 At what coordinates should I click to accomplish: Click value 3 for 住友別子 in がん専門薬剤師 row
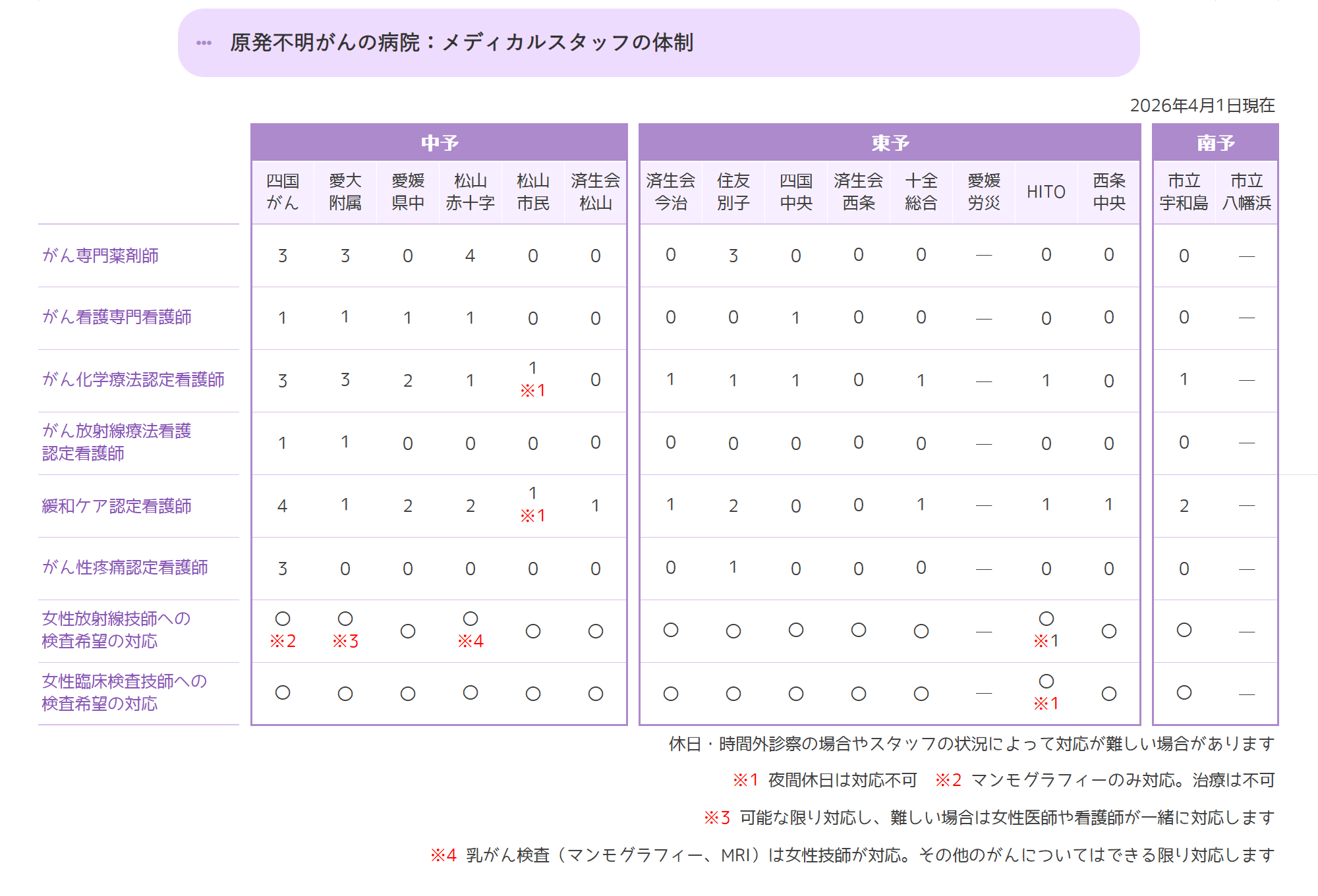(733, 256)
